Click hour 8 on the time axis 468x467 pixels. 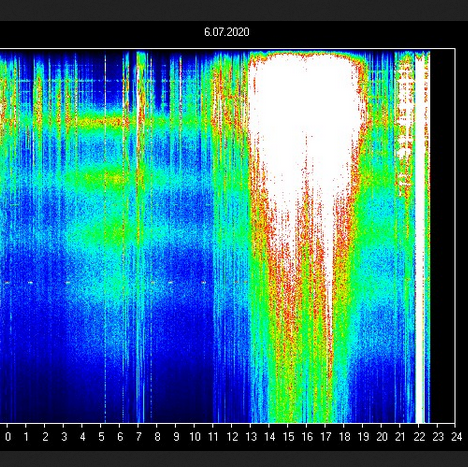157,436
